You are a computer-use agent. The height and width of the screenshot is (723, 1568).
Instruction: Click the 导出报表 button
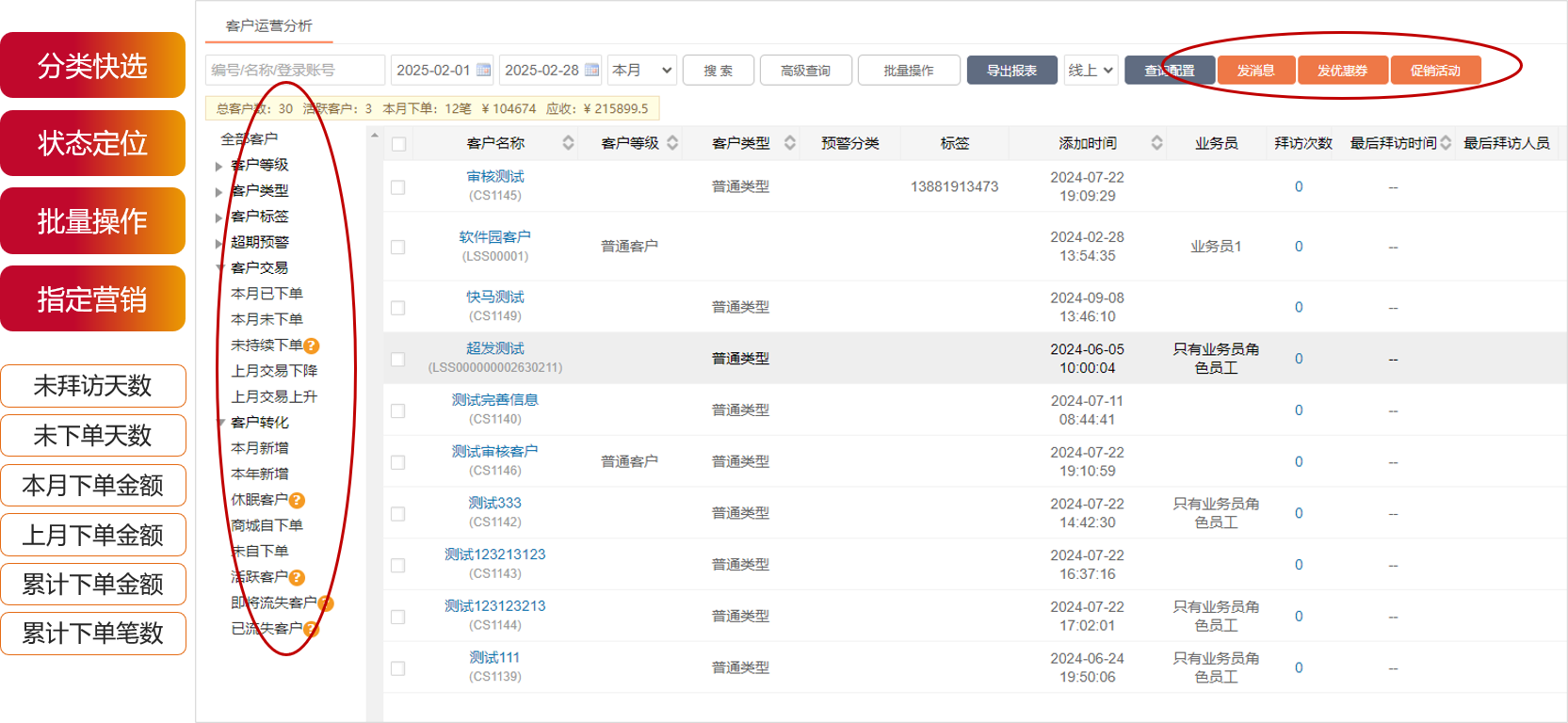(1011, 71)
